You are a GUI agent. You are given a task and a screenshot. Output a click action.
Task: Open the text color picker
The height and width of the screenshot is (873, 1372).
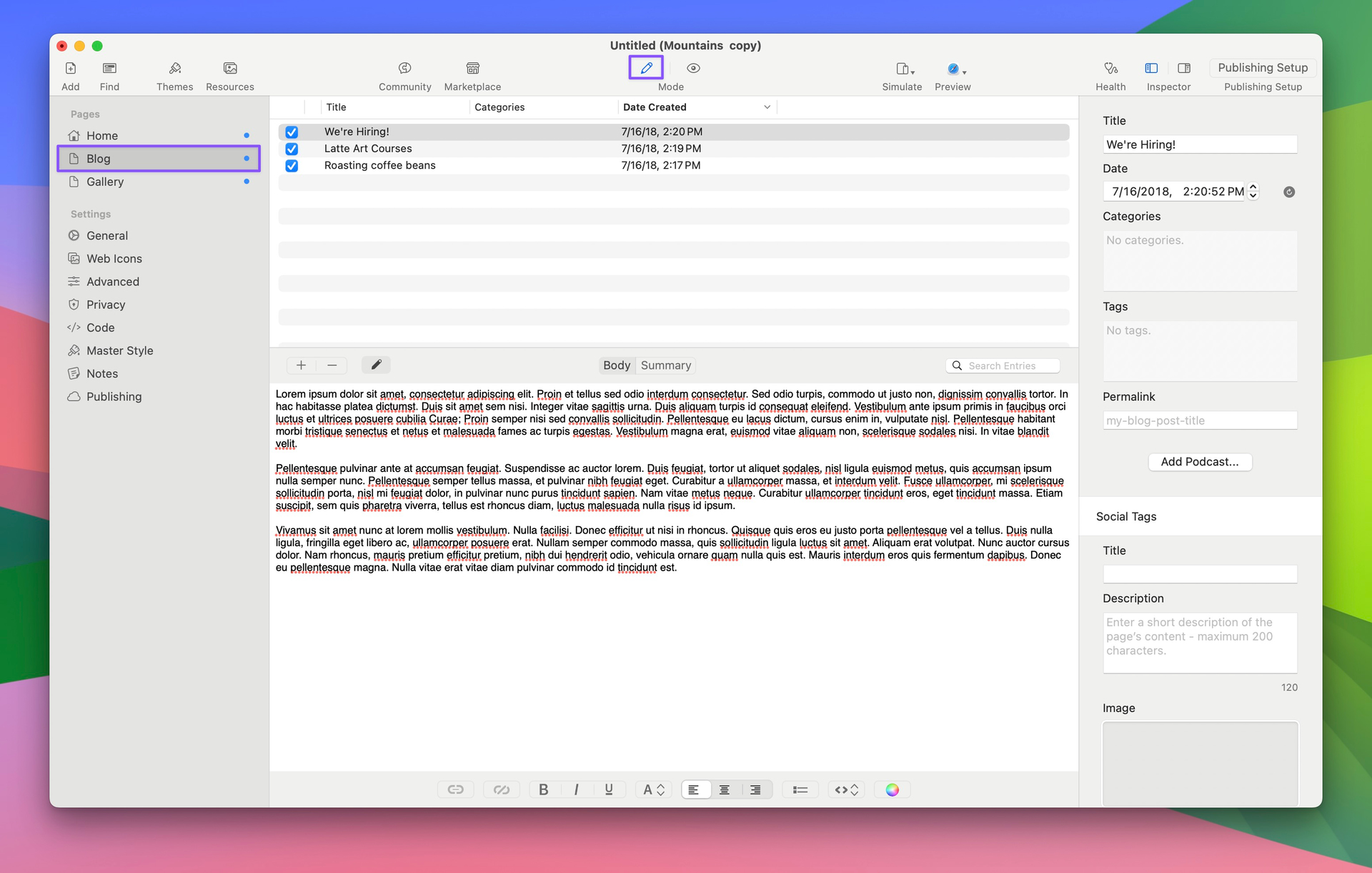pos(892,789)
